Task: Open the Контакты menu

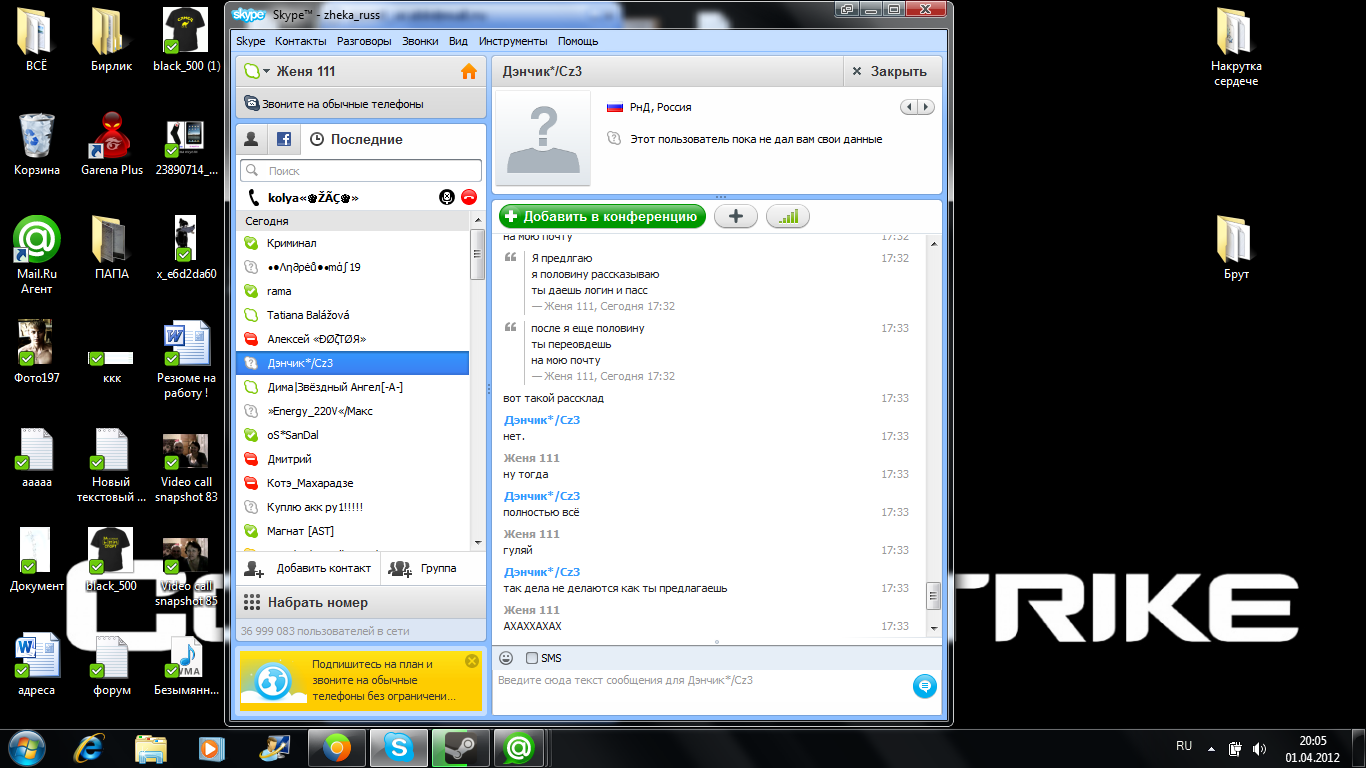Action: [301, 41]
